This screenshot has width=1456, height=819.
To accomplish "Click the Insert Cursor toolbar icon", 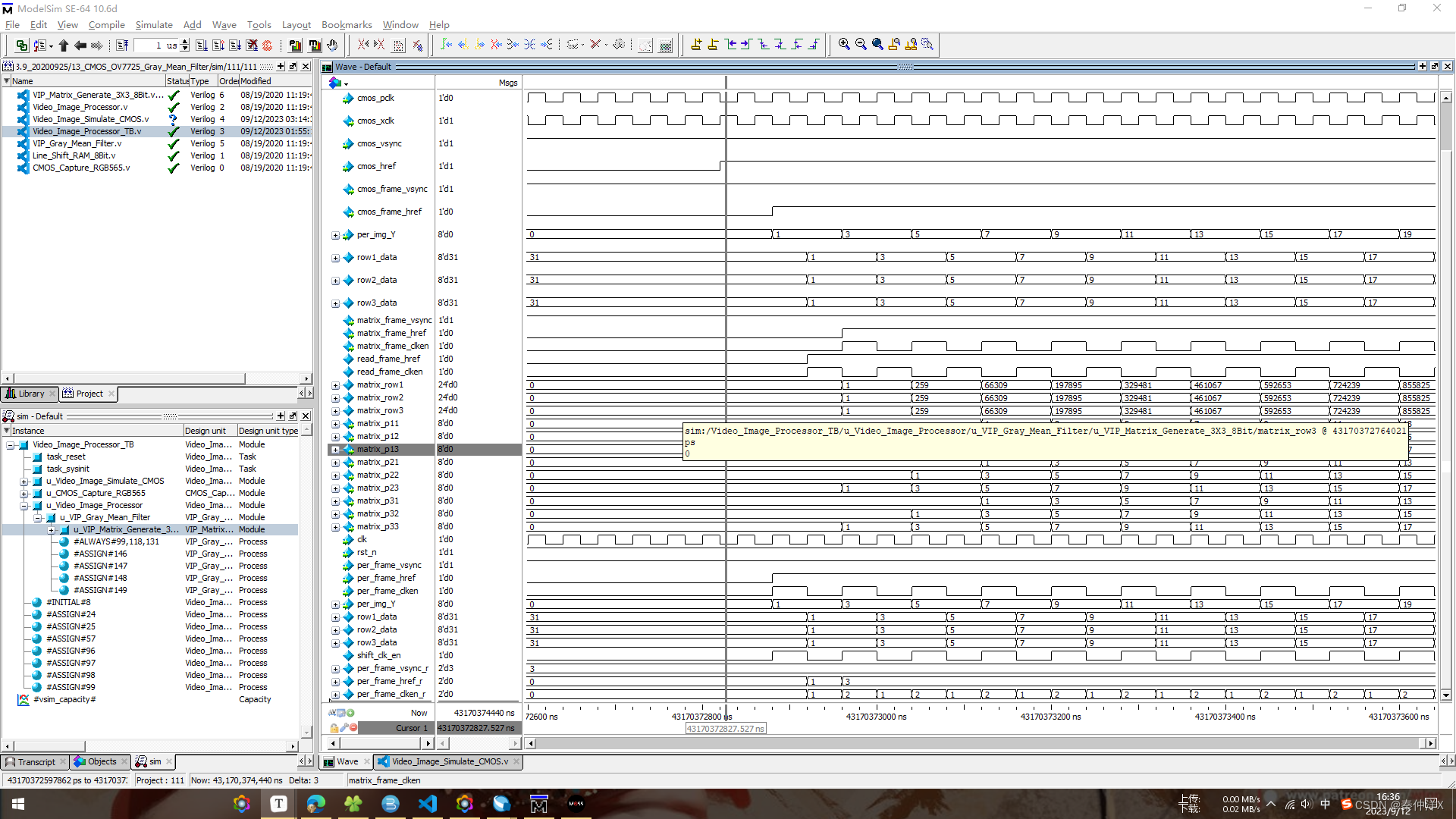I will click(x=696, y=45).
